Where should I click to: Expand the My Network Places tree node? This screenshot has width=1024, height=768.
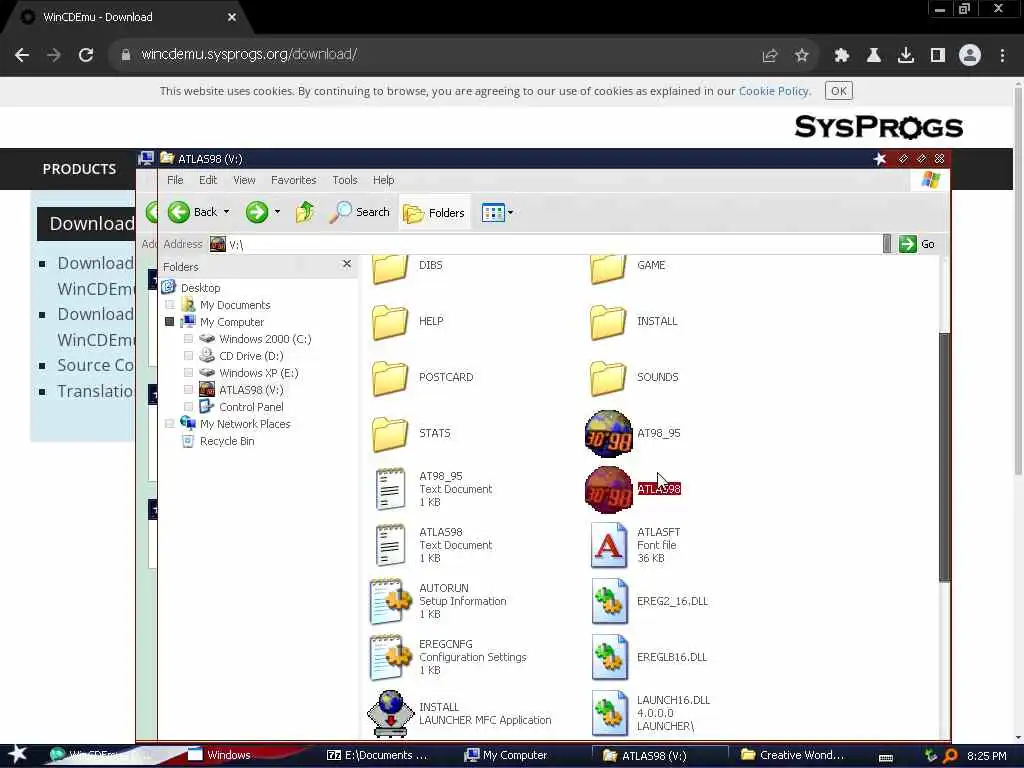[x=170, y=424]
